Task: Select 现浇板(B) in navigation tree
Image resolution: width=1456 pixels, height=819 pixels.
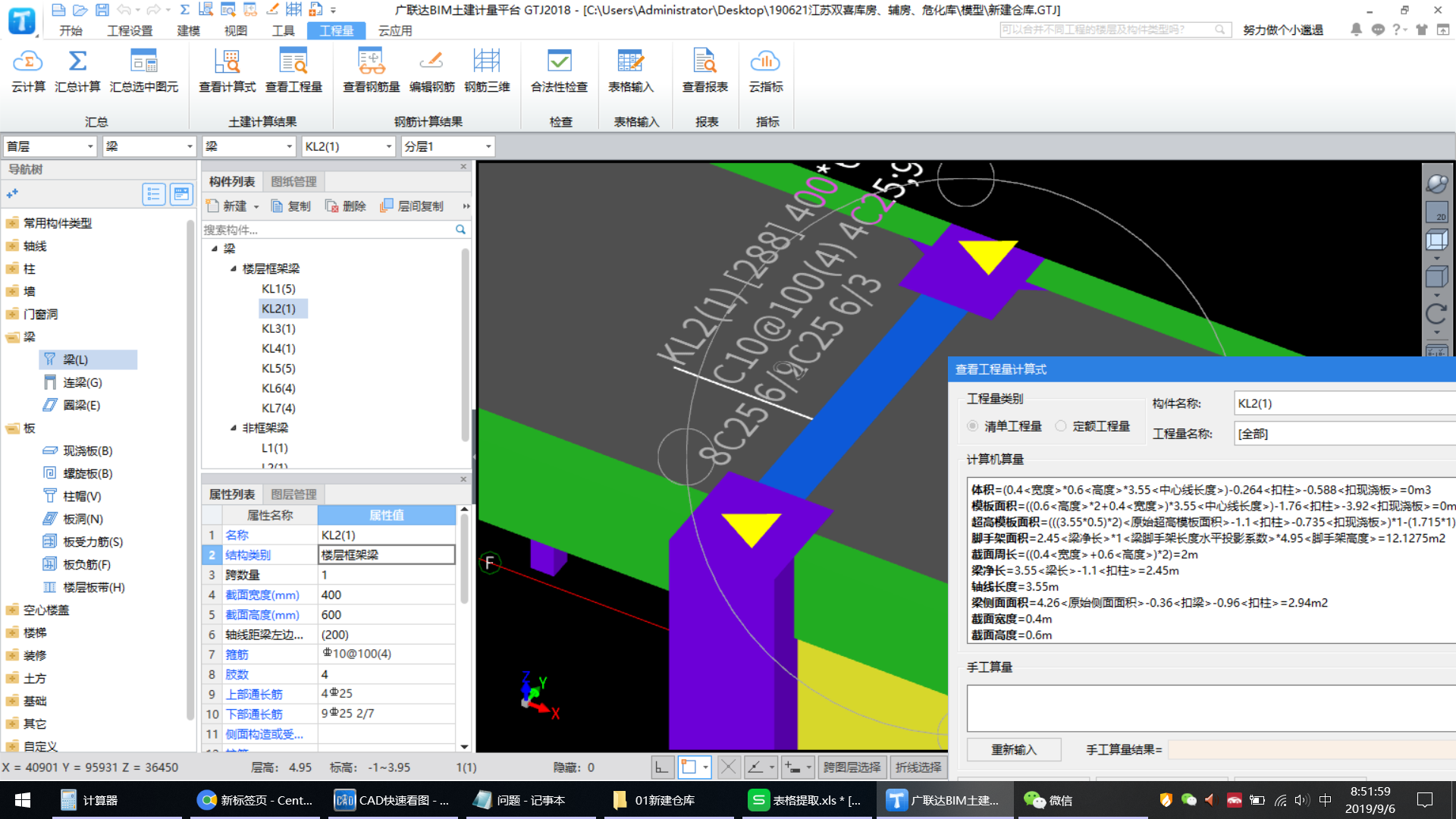Action: [x=87, y=450]
